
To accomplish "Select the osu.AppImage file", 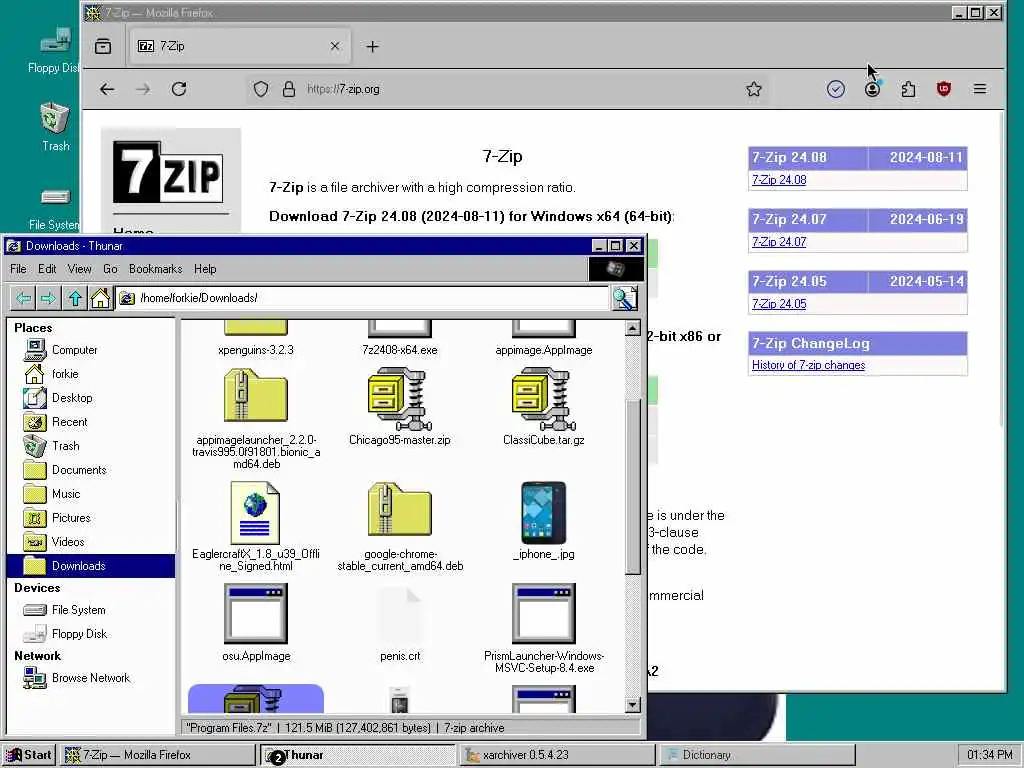I will coord(256,623).
